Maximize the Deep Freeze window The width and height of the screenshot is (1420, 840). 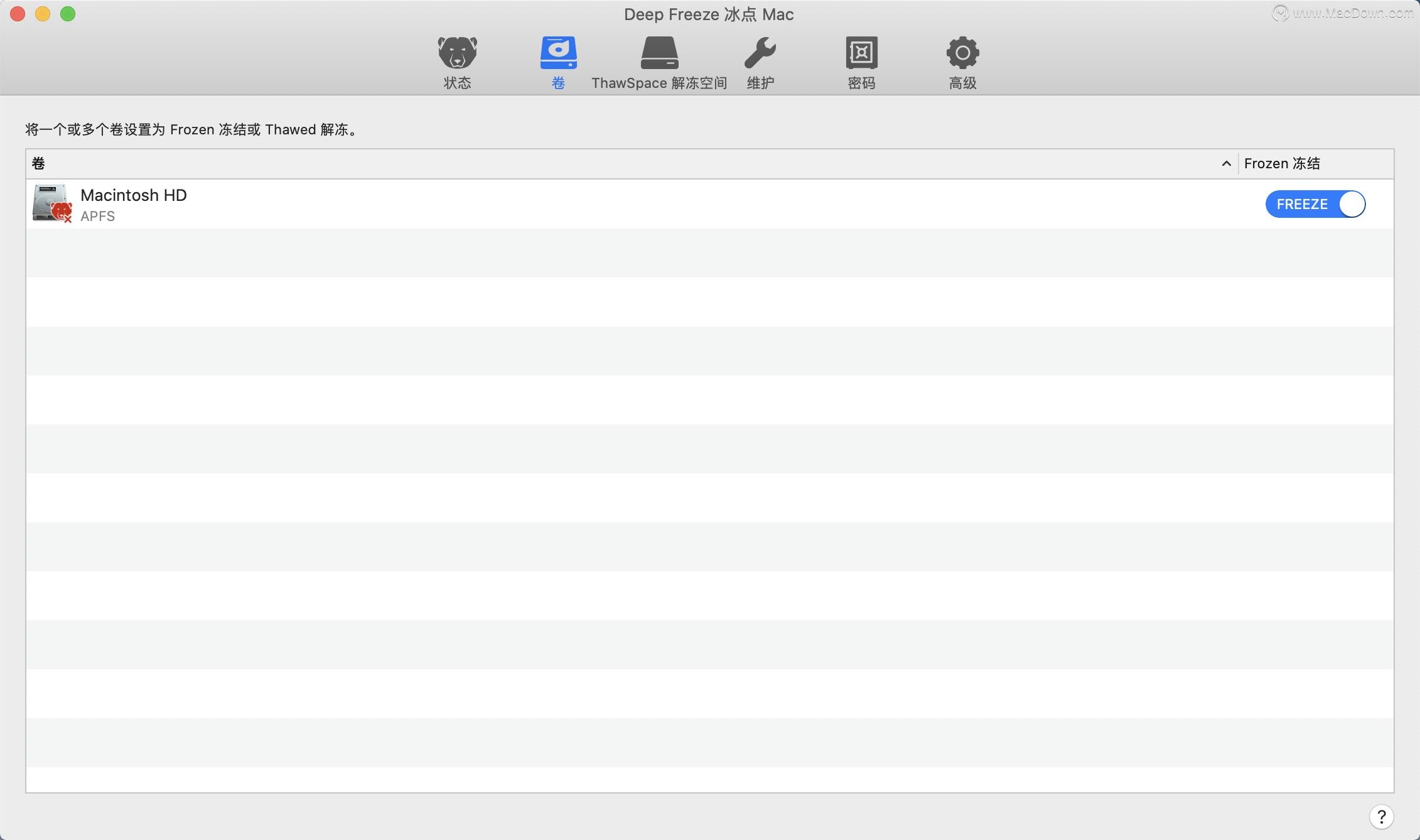[68, 14]
